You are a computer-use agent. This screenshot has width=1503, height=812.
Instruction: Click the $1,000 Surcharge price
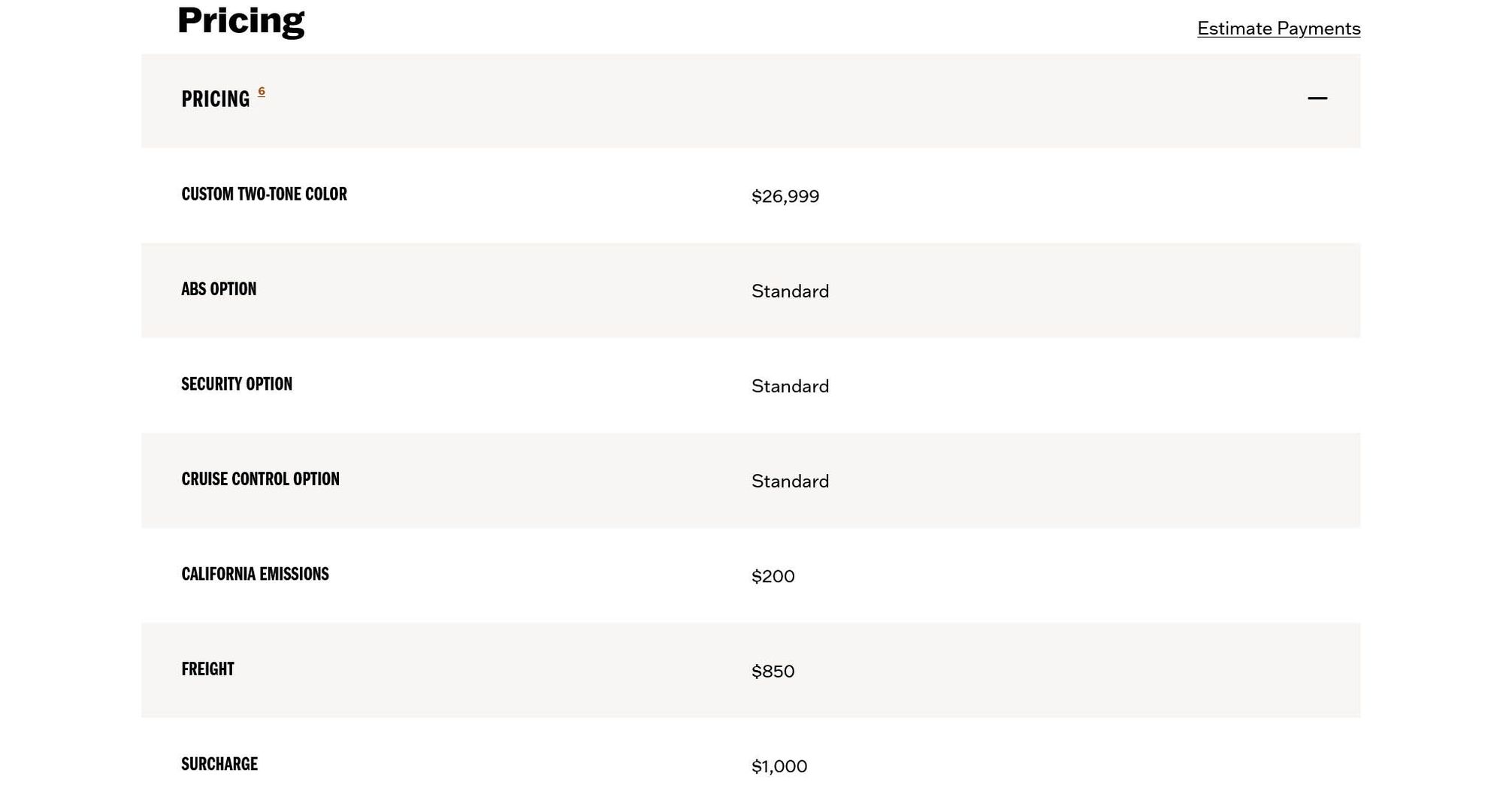[779, 767]
